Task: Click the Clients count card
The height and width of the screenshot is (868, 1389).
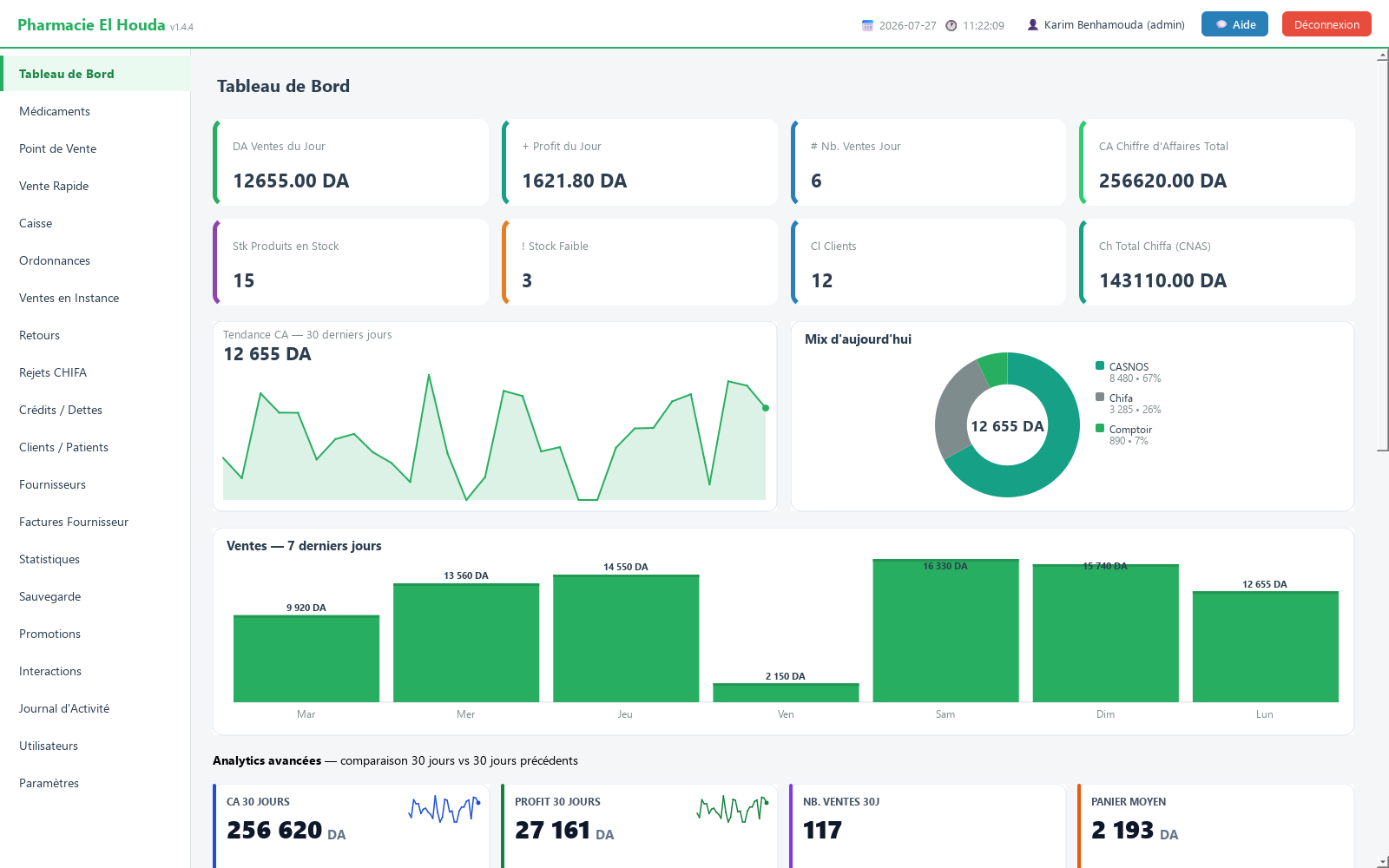Action: (x=928, y=262)
